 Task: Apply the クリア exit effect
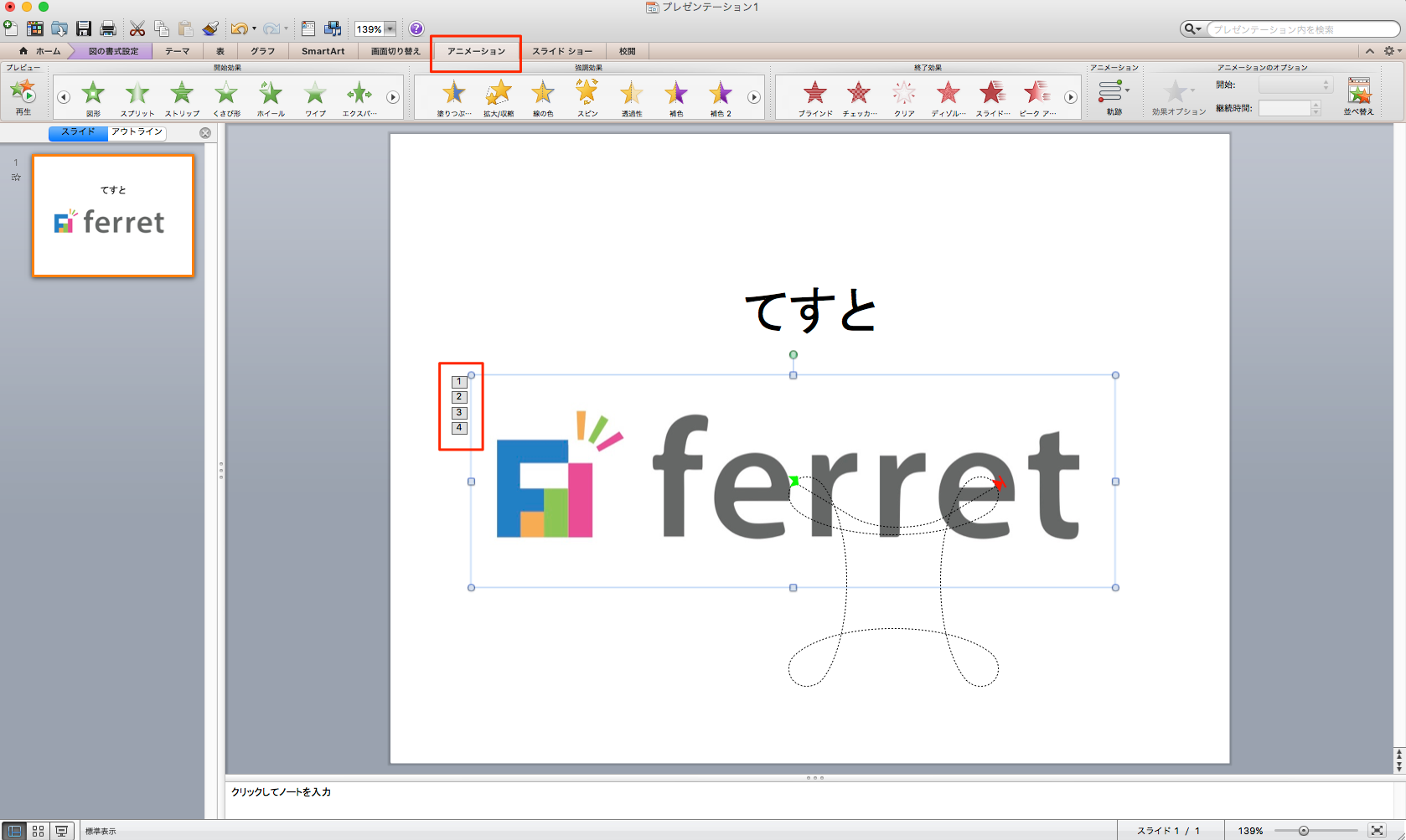tap(904, 98)
